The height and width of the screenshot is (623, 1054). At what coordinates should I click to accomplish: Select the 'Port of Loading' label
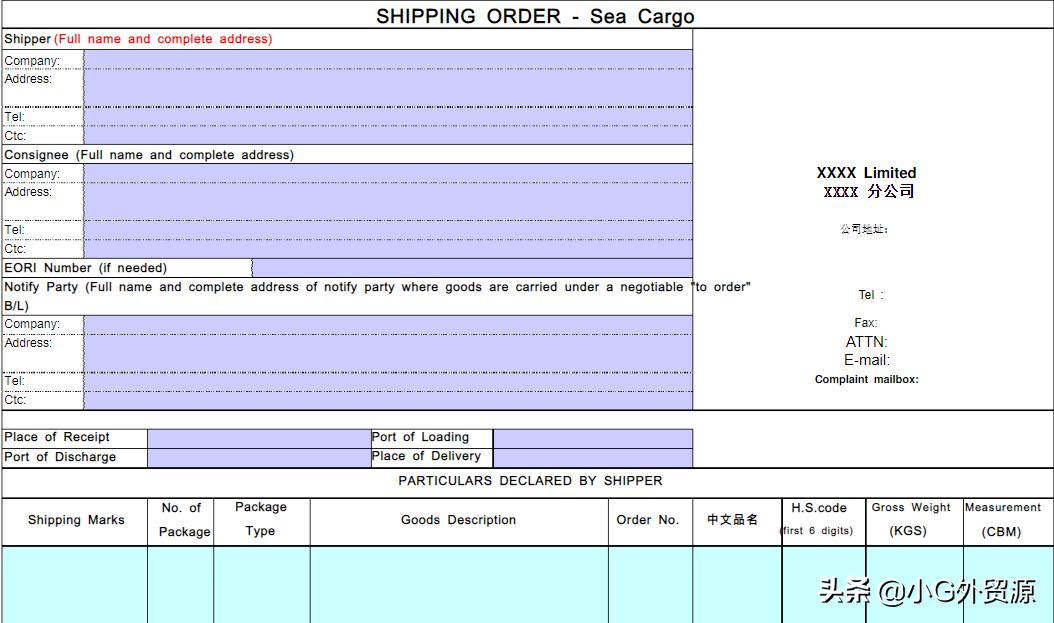420,437
